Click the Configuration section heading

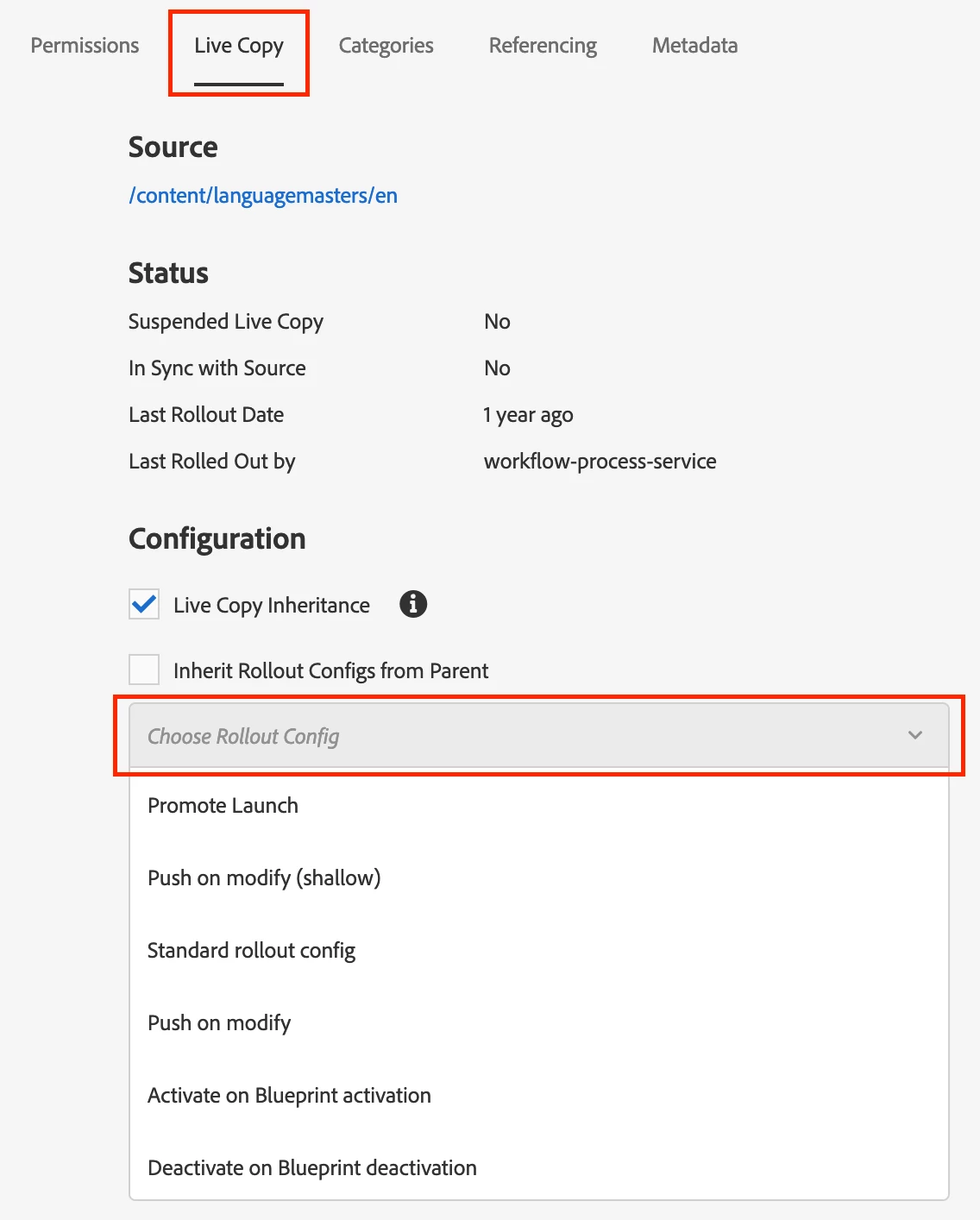[217, 538]
